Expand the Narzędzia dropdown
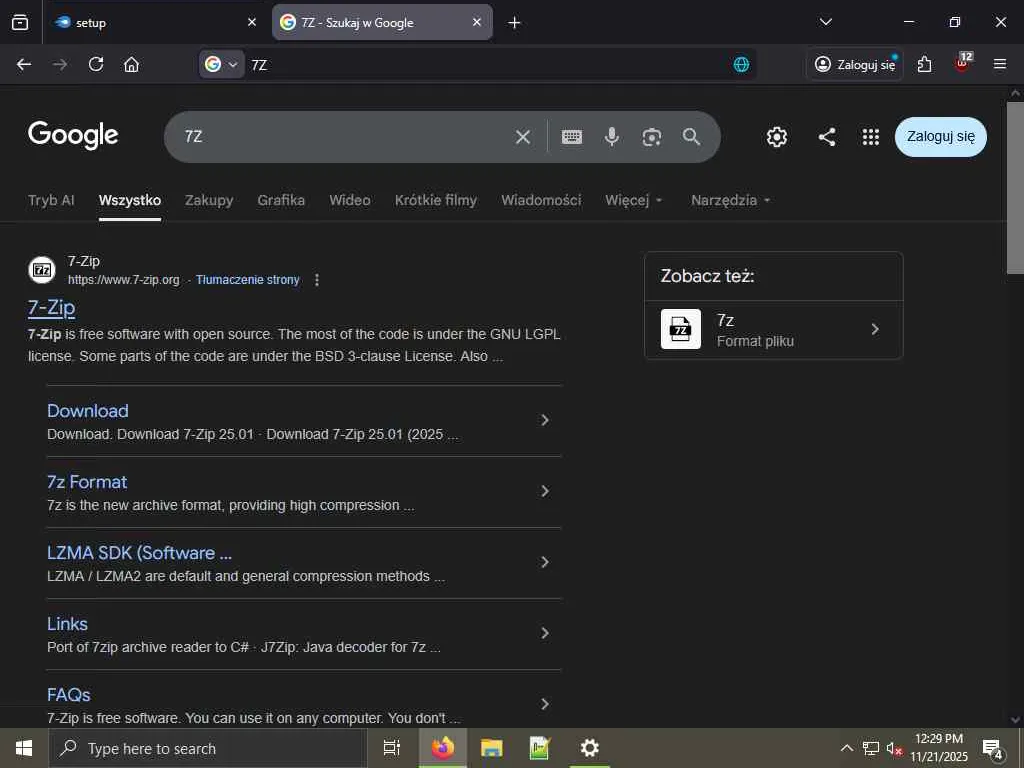This screenshot has height=768, width=1024. click(x=730, y=200)
